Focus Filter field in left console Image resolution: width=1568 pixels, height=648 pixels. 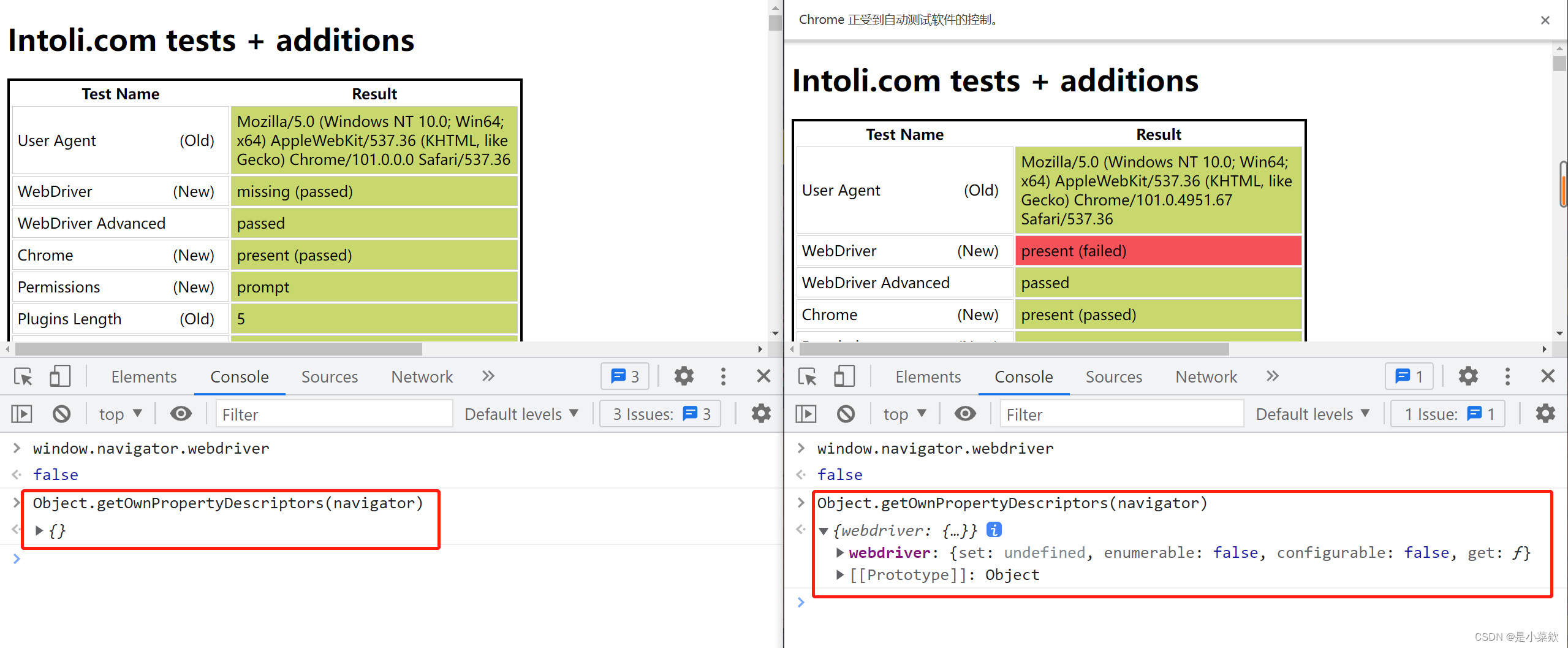click(335, 414)
